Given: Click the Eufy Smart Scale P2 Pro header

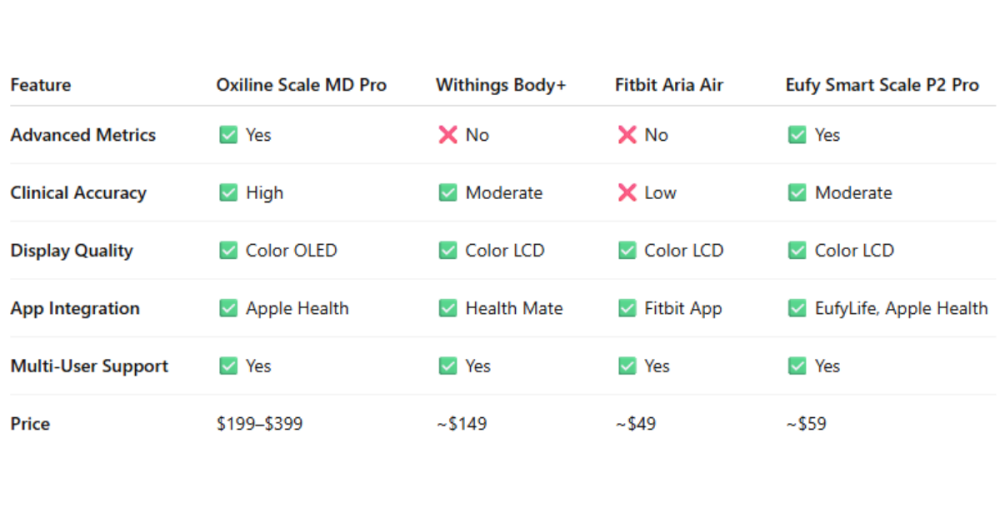Looking at the screenshot, I should point(882,85).
